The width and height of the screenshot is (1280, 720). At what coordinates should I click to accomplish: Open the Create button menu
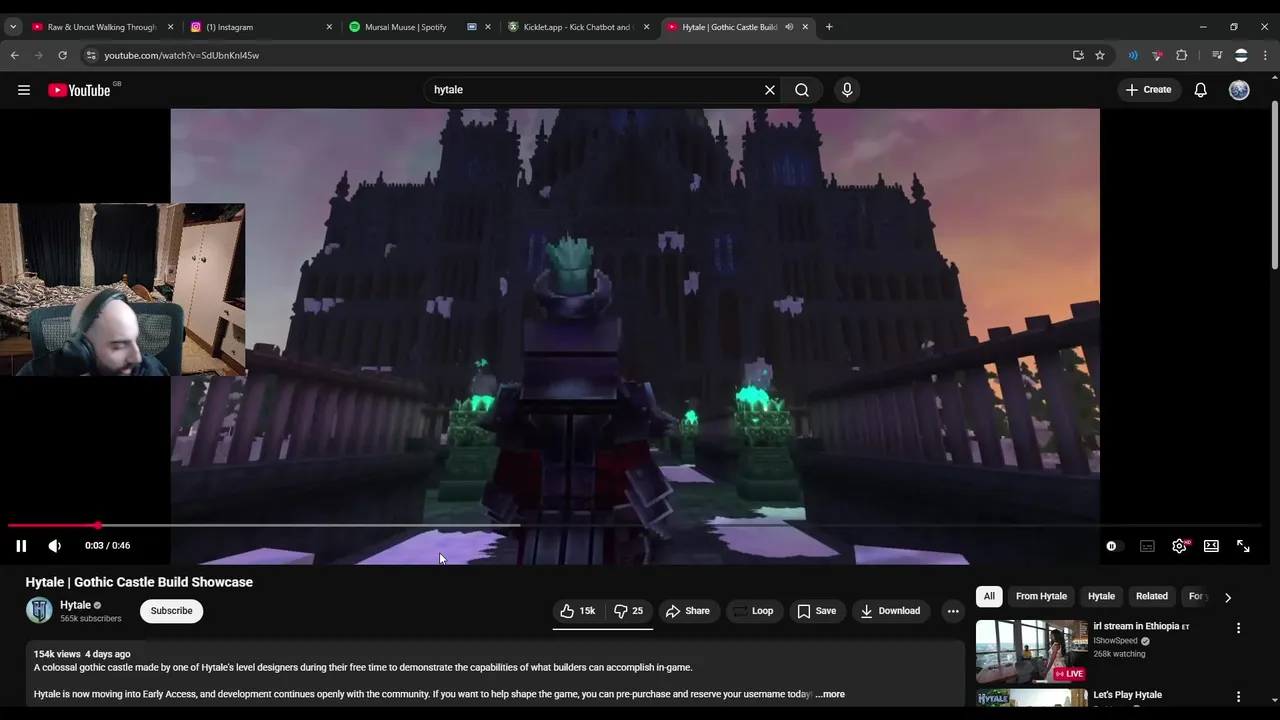click(x=1148, y=90)
